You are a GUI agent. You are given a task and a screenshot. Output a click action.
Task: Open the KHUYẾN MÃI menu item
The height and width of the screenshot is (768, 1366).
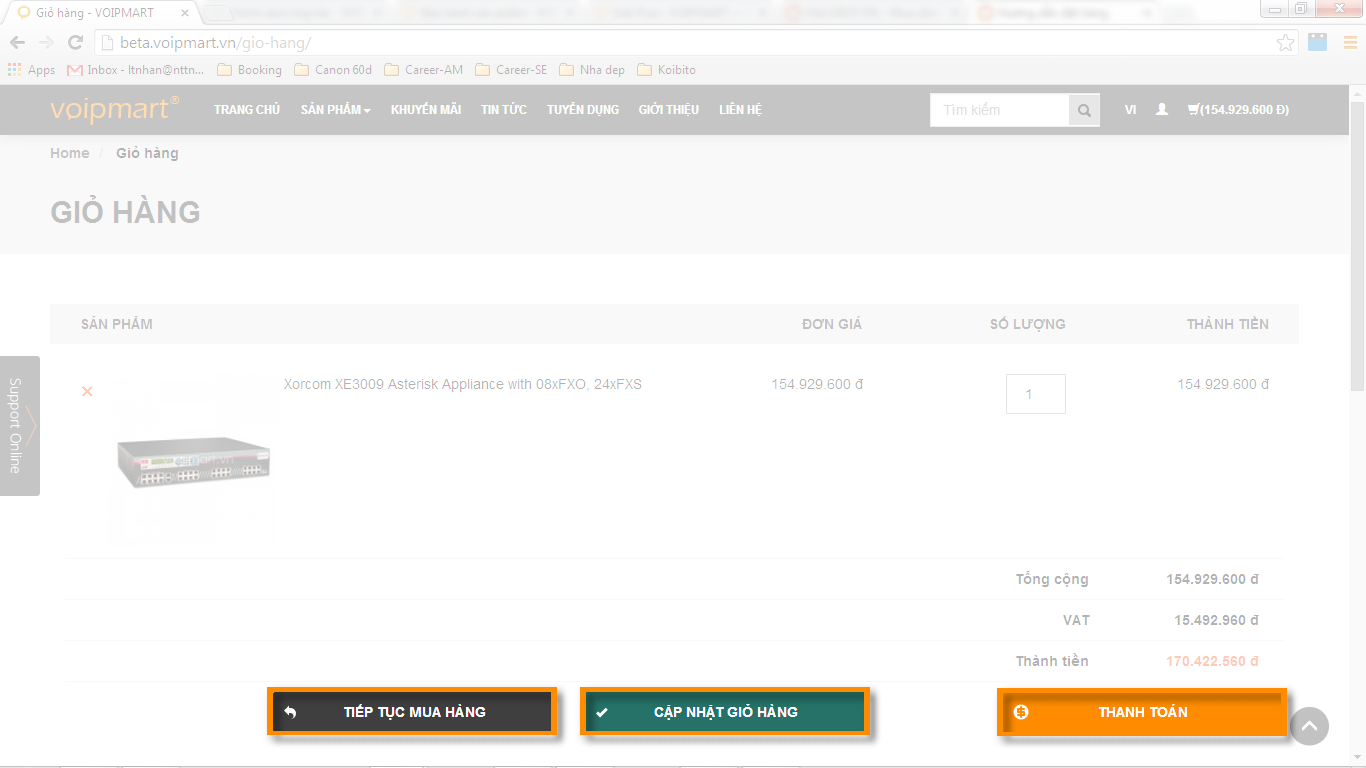click(426, 110)
